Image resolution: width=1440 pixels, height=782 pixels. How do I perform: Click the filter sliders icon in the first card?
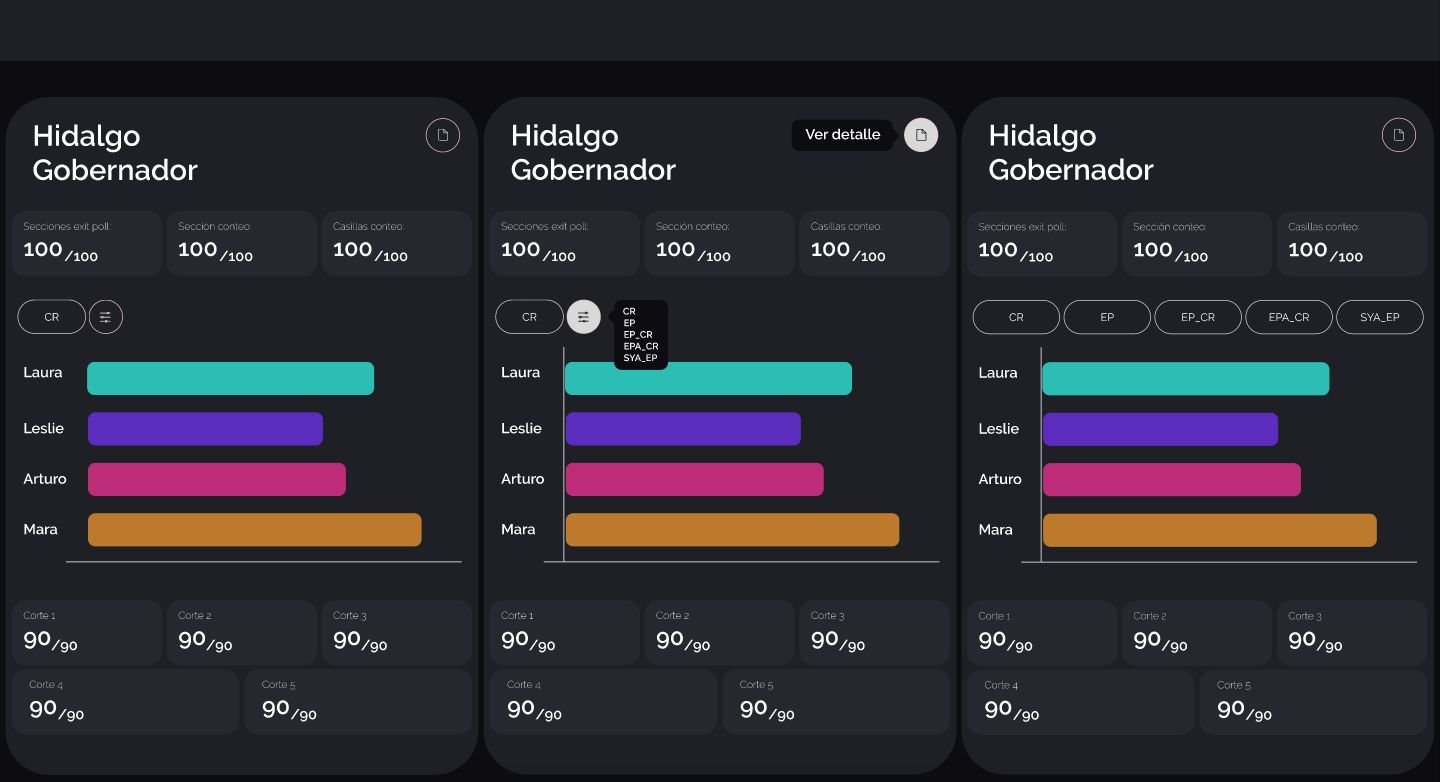click(106, 317)
